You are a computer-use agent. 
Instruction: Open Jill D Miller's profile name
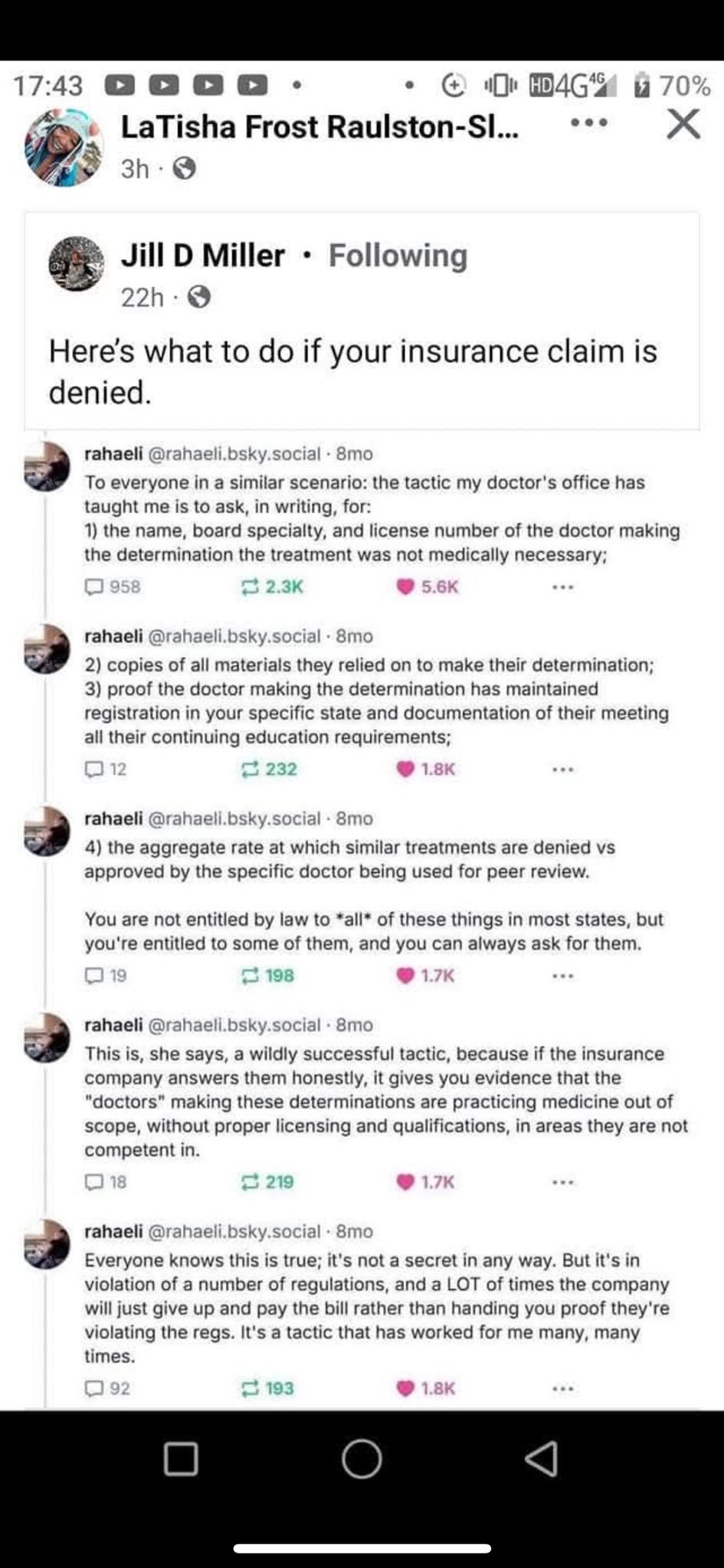point(203,256)
